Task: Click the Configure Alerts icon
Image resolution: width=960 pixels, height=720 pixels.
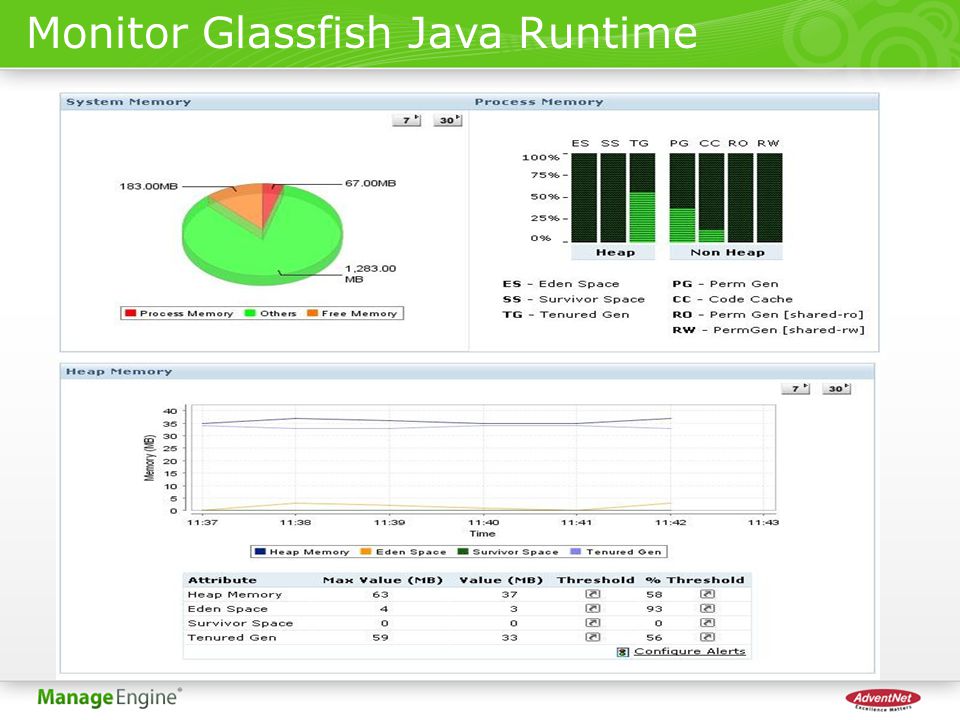Action: [x=623, y=652]
